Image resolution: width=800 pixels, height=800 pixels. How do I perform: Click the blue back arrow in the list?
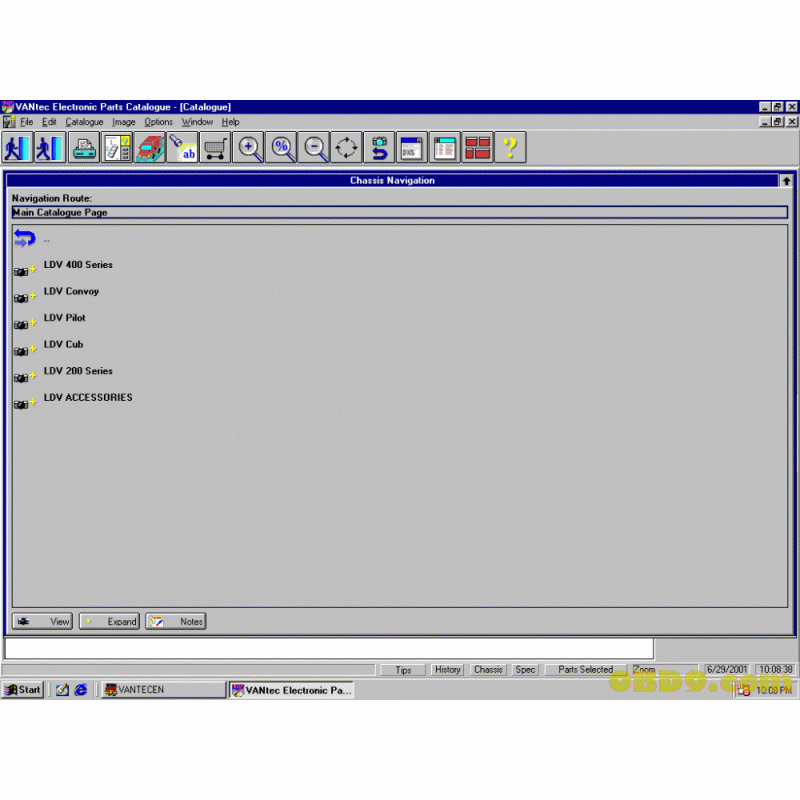tap(24, 238)
